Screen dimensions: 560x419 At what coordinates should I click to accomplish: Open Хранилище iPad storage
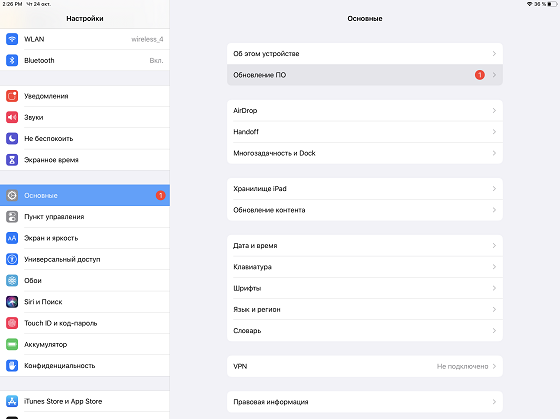click(365, 189)
